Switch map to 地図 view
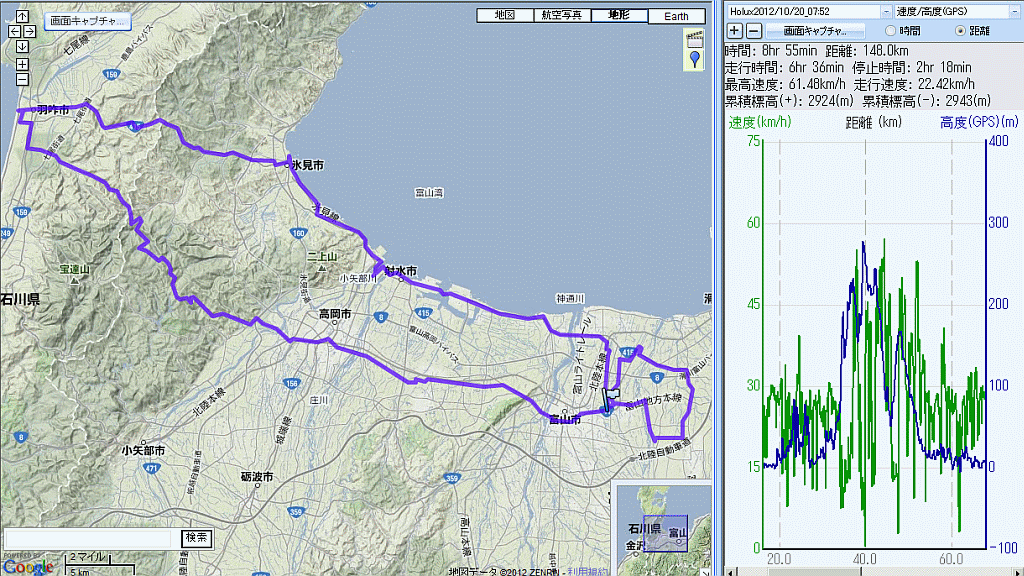The height and width of the screenshot is (576, 1024). pyautogui.click(x=504, y=16)
